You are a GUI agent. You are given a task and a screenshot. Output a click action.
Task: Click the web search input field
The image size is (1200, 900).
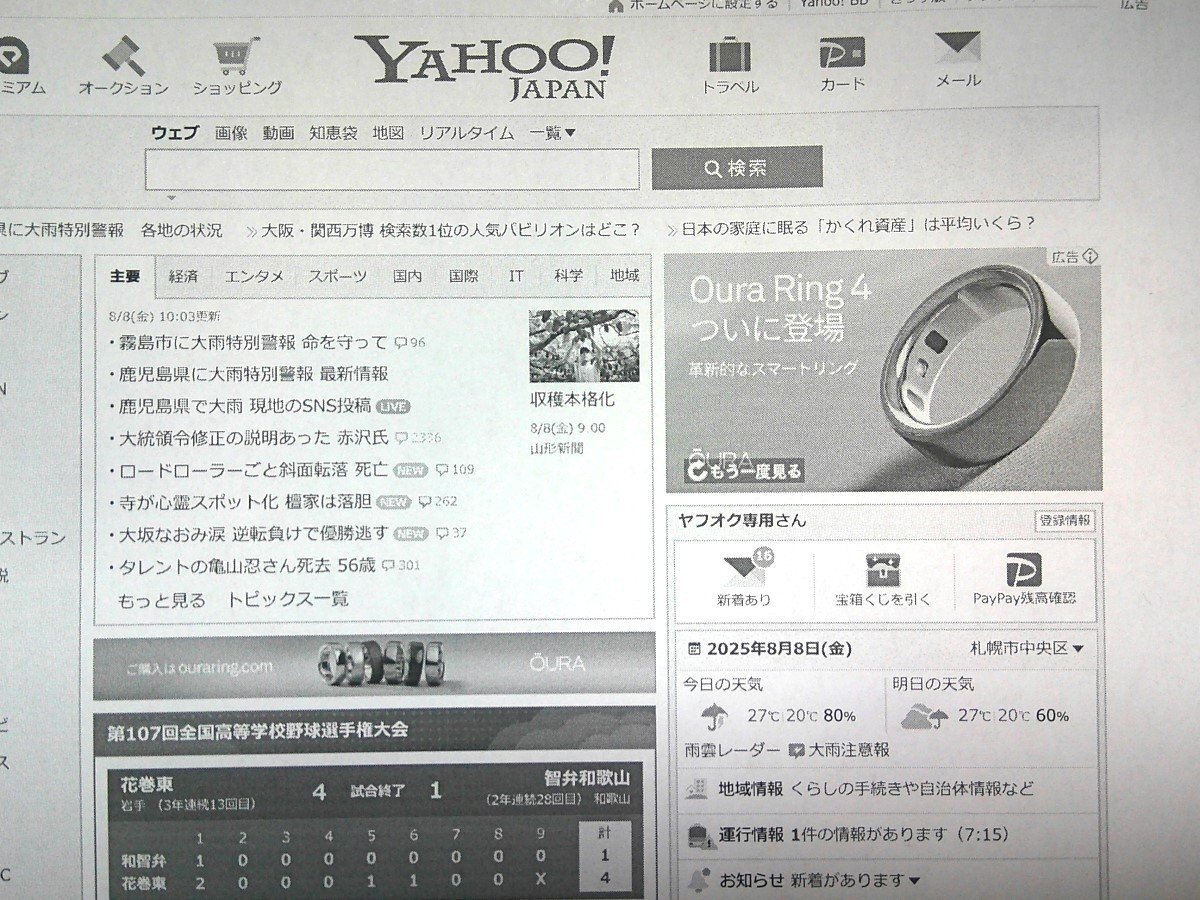coord(392,170)
